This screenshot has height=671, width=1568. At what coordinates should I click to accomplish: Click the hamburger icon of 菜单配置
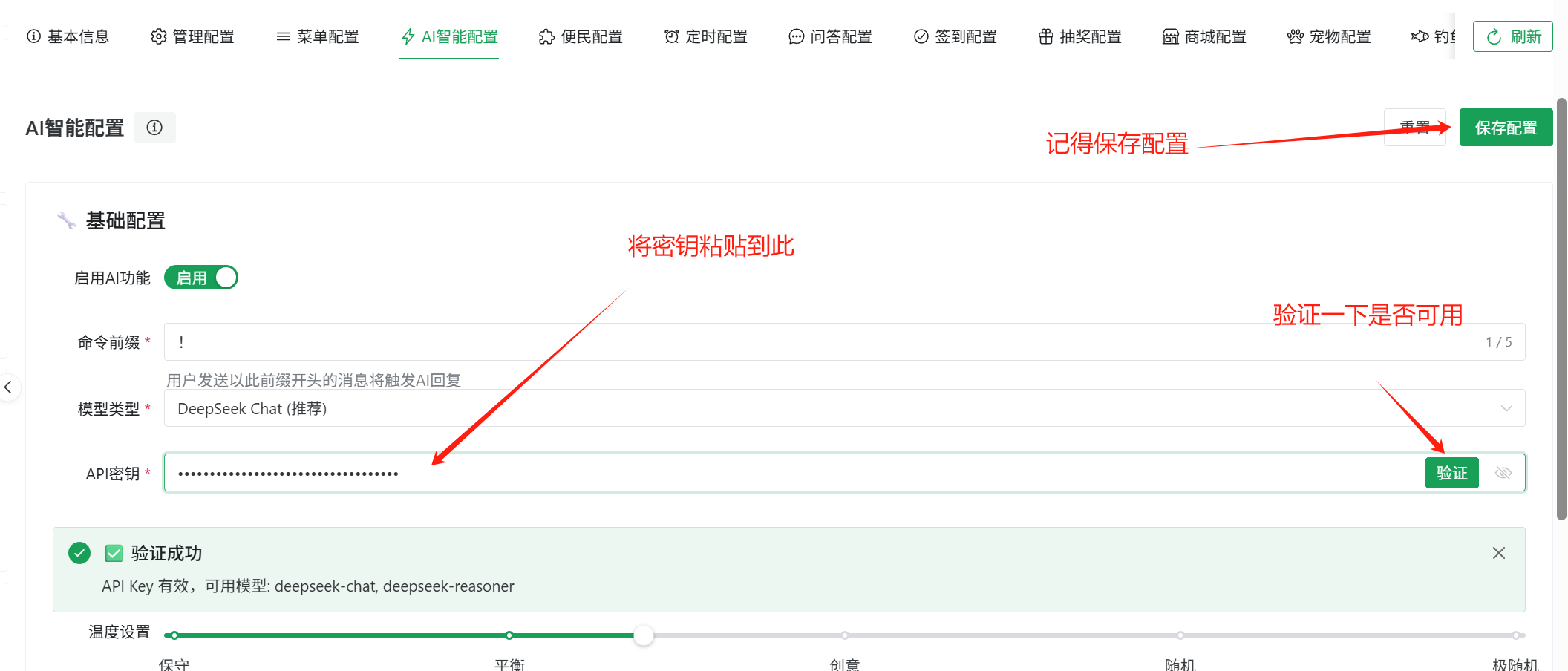point(283,36)
